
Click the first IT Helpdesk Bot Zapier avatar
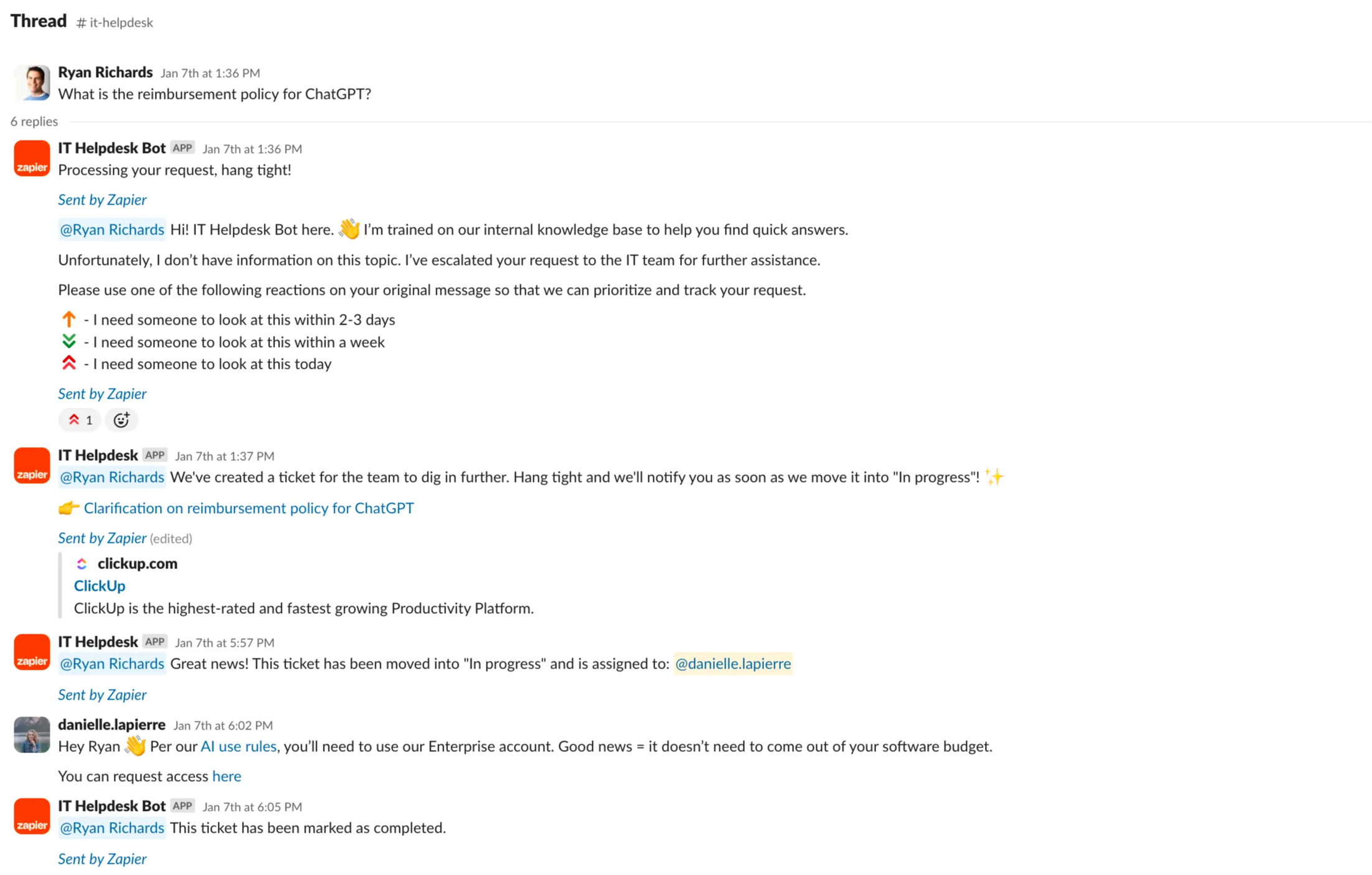(x=32, y=159)
